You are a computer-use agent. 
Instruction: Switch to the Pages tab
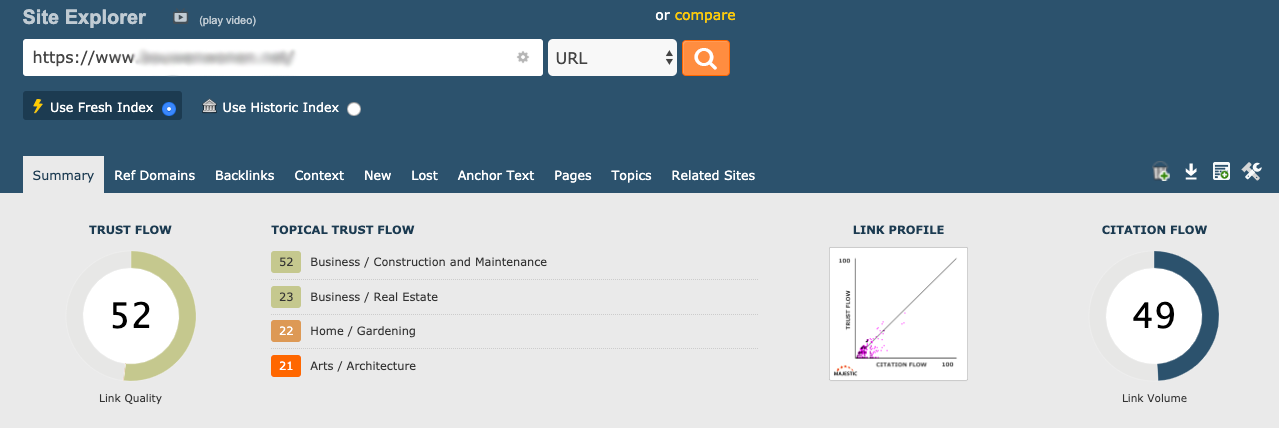(x=573, y=175)
